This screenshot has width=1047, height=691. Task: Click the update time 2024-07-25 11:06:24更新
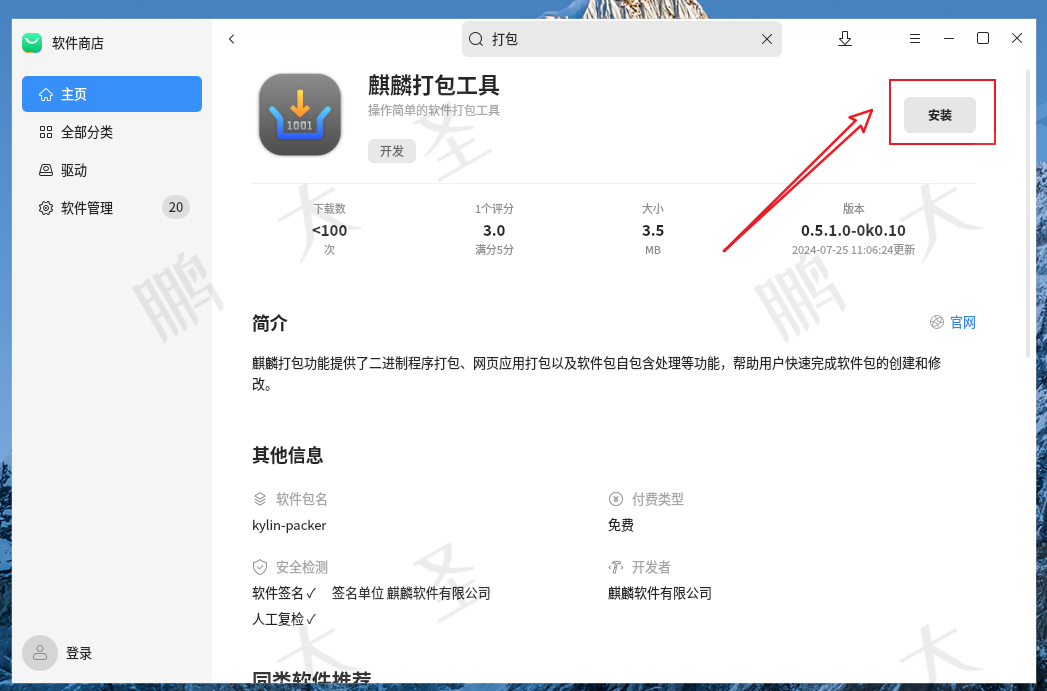853,250
